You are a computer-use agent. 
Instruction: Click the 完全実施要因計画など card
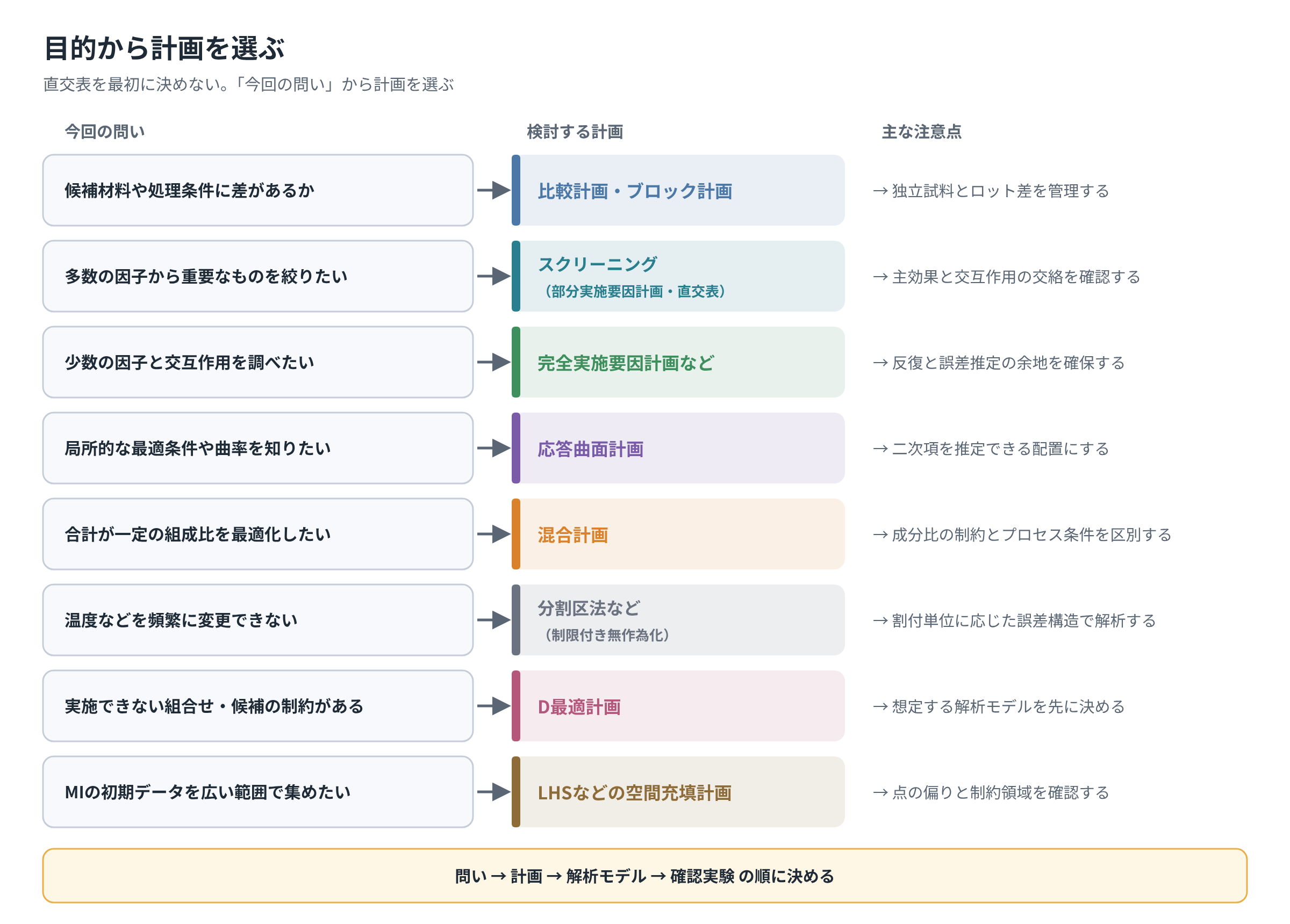click(x=678, y=362)
